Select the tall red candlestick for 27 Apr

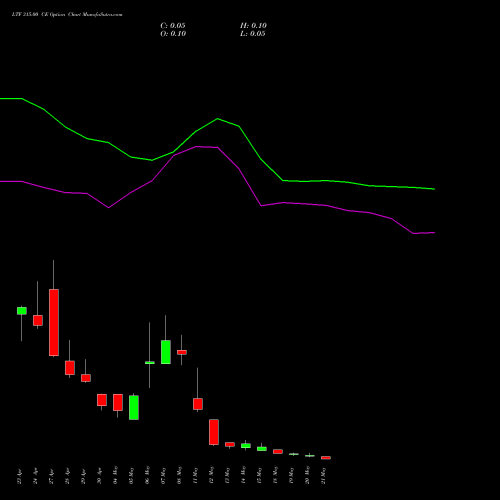click(54, 322)
